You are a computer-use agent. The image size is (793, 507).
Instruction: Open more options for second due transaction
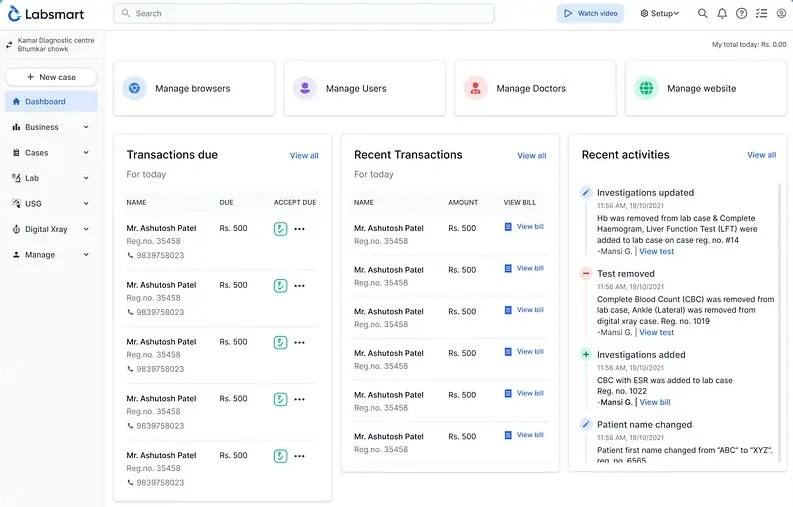[x=299, y=286]
